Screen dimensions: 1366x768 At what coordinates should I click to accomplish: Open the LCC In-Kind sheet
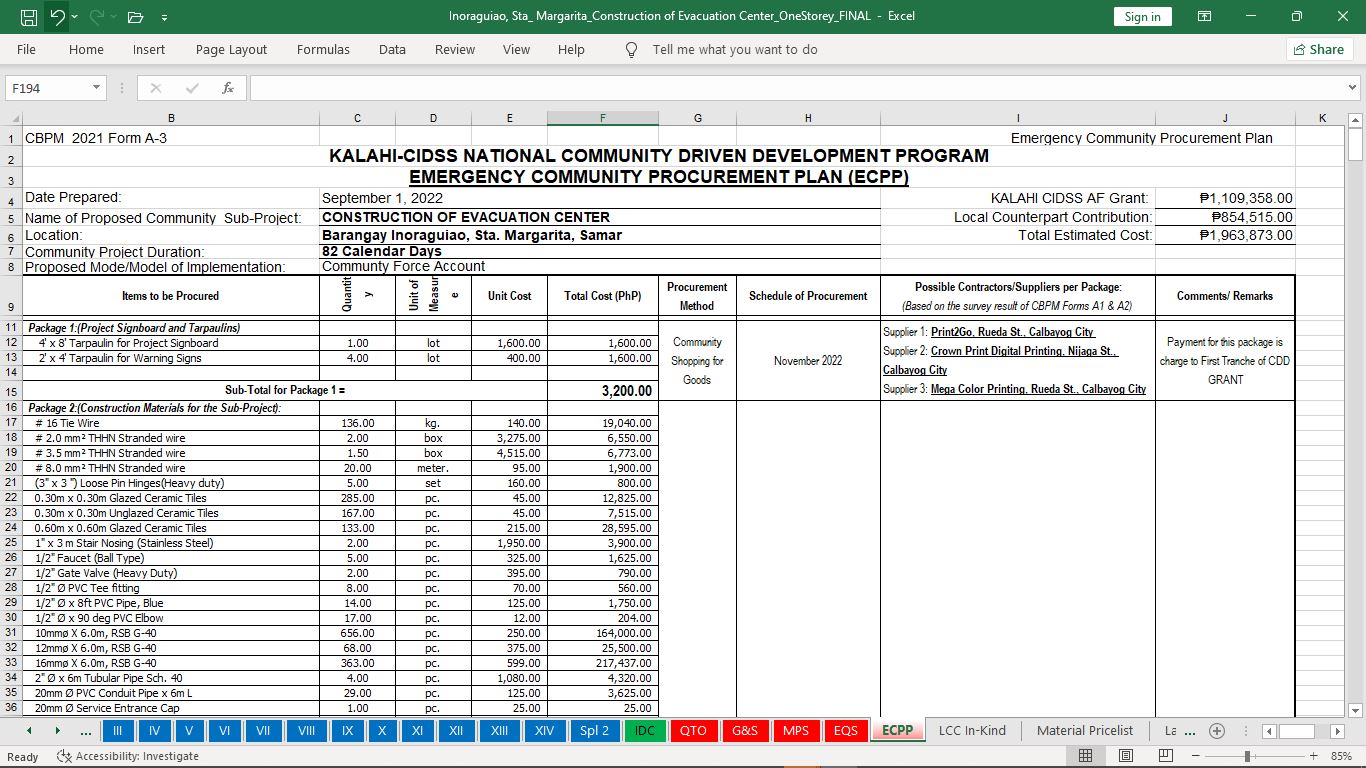(972, 731)
